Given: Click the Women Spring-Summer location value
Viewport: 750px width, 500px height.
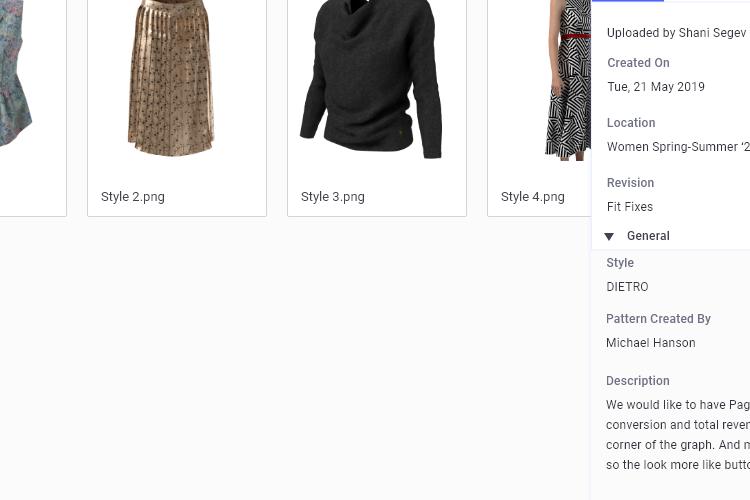Looking at the screenshot, I should tap(678, 146).
